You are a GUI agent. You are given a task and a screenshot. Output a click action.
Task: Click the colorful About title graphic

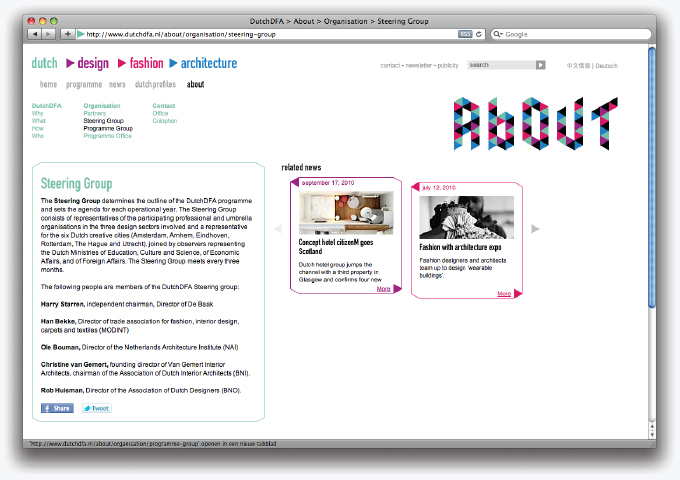536,124
